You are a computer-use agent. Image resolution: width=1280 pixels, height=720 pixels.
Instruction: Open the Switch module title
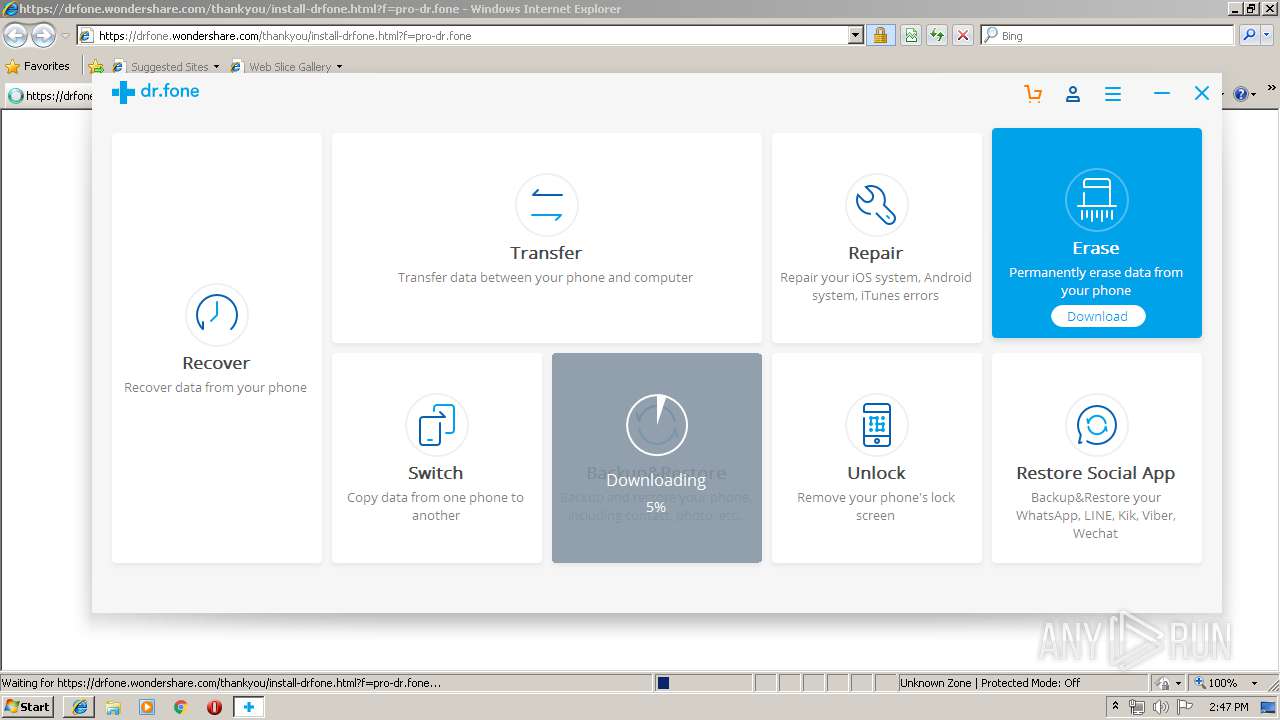(436, 473)
